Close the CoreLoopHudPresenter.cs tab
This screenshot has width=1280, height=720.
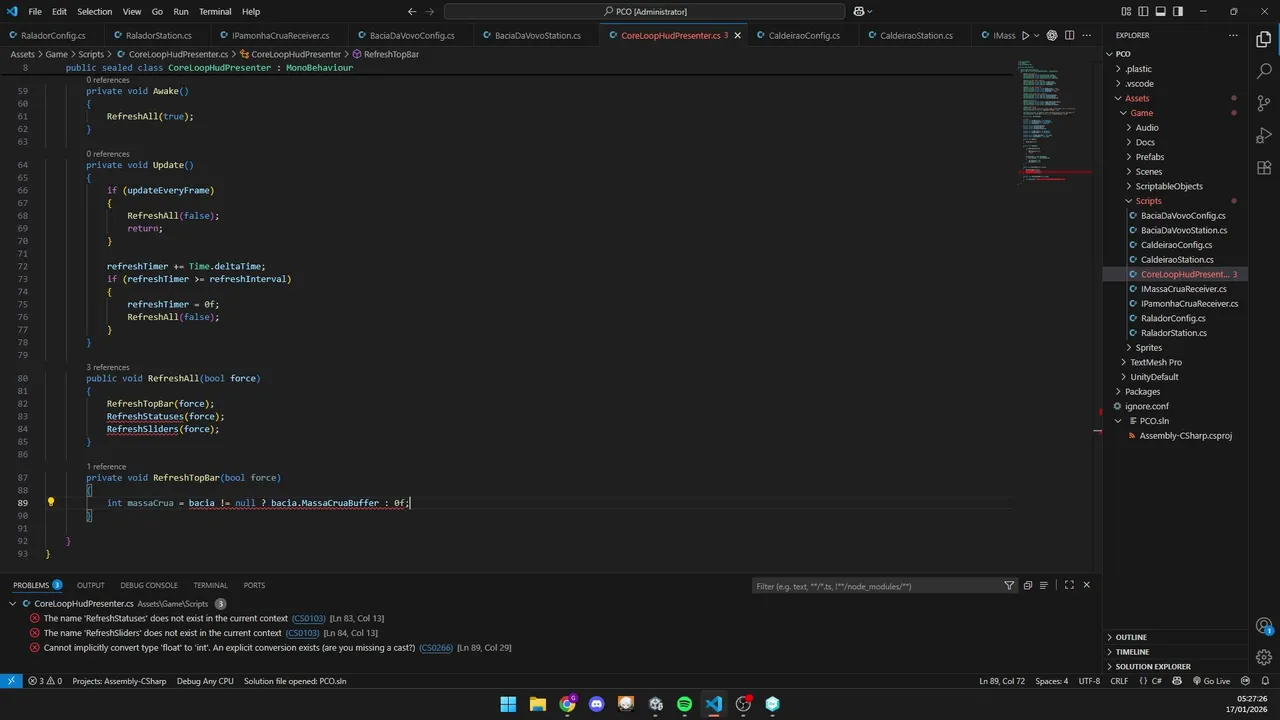pyautogui.click(x=738, y=35)
